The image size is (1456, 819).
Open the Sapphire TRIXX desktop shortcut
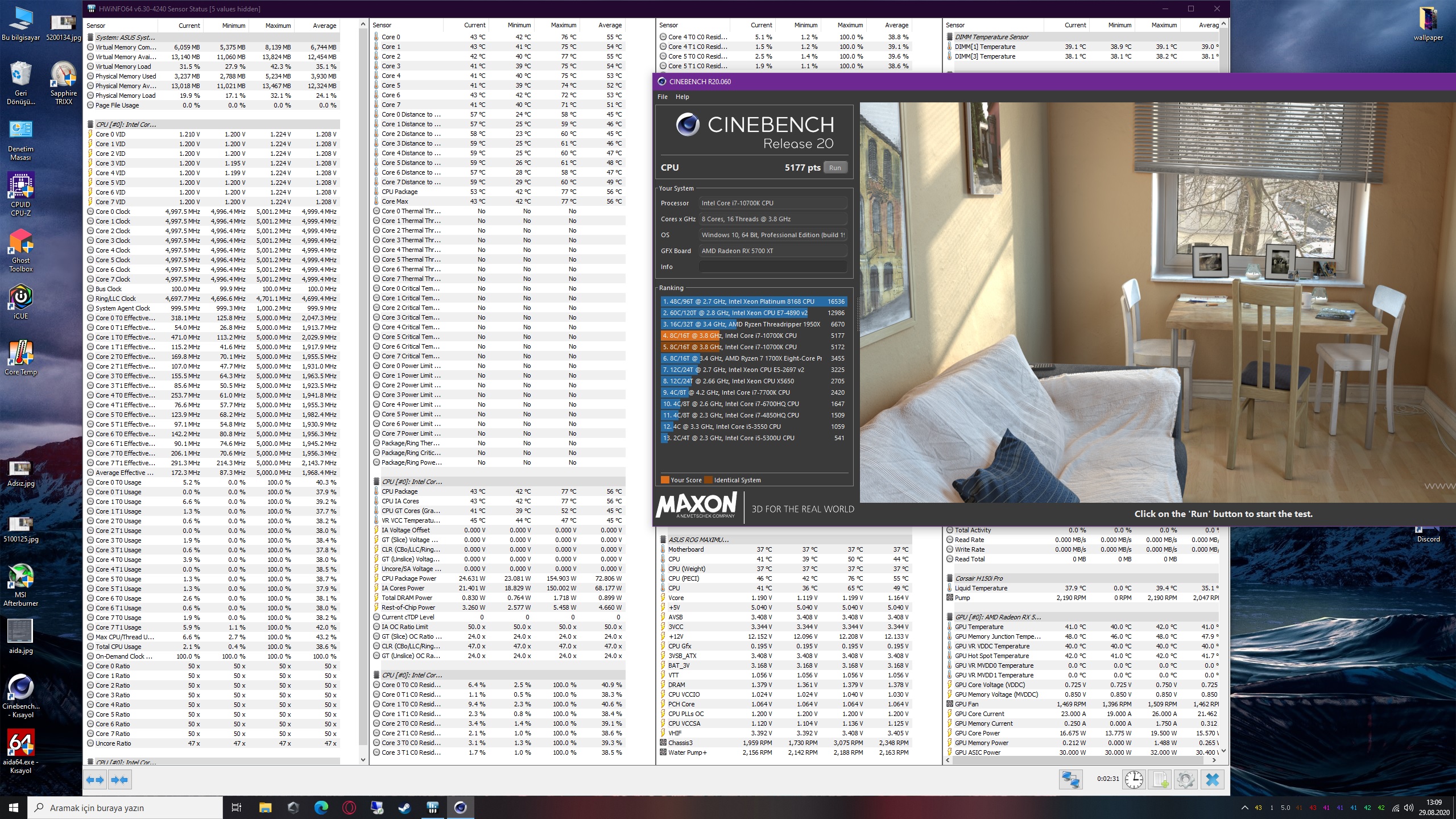(x=63, y=83)
